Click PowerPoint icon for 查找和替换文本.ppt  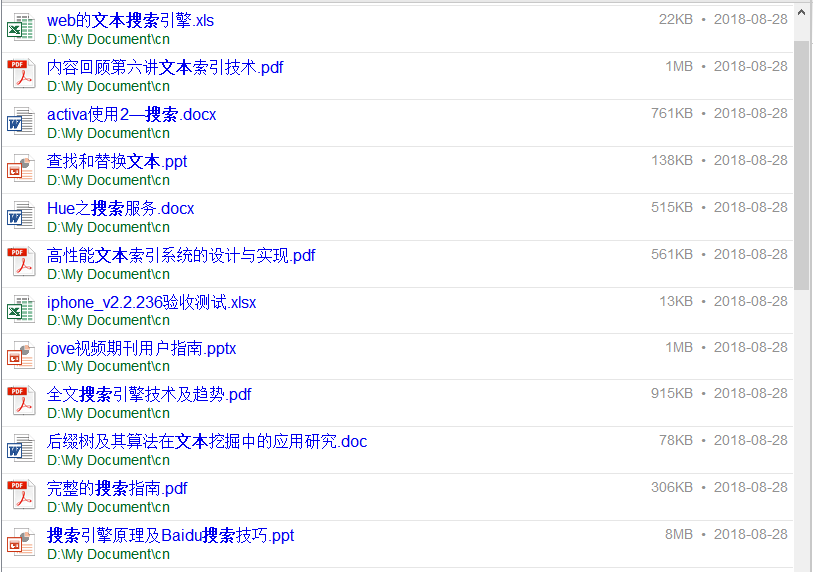(x=21, y=170)
